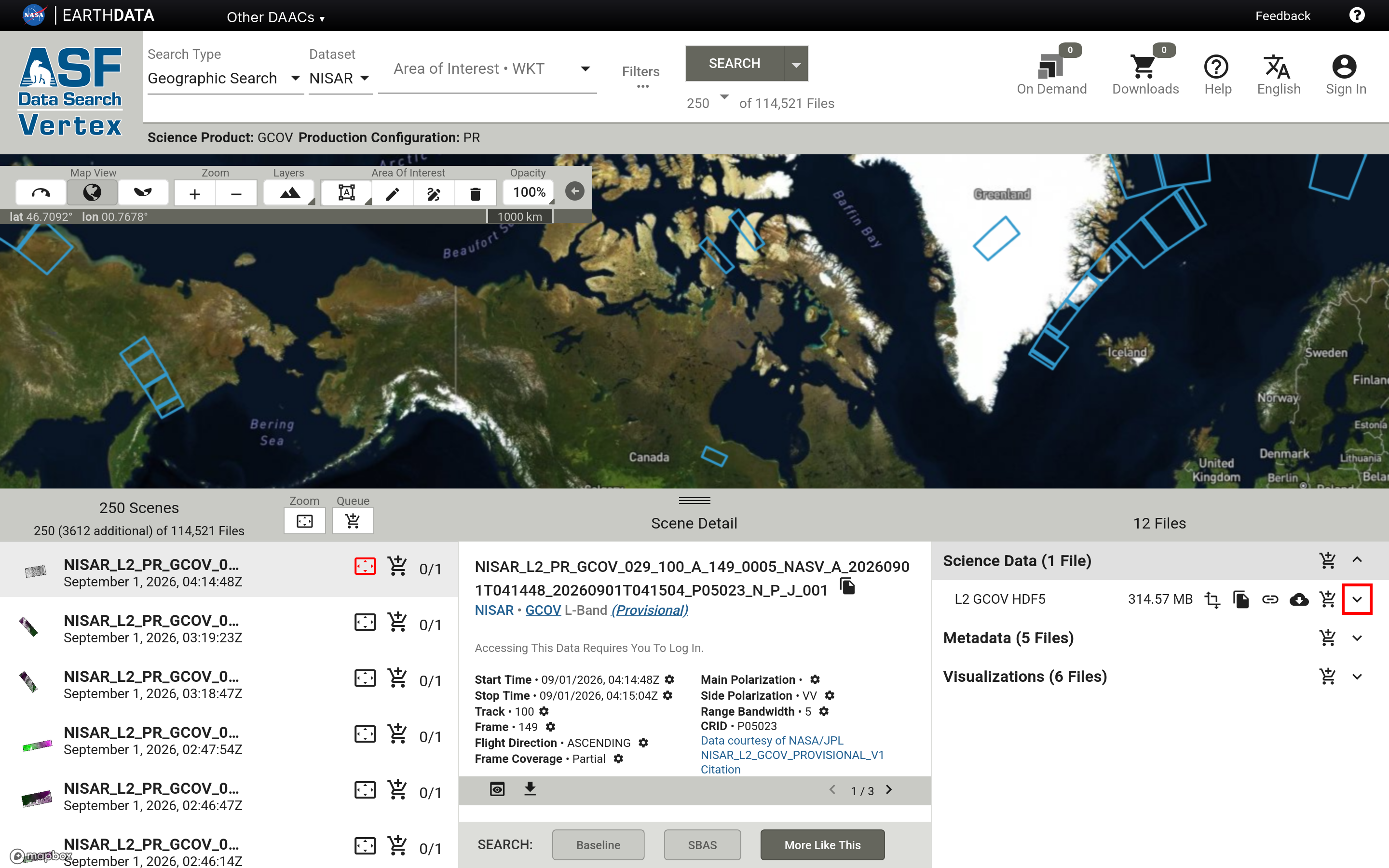Expand the SEARCH button options arrow
The width and height of the screenshot is (1389, 868).
[x=796, y=64]
